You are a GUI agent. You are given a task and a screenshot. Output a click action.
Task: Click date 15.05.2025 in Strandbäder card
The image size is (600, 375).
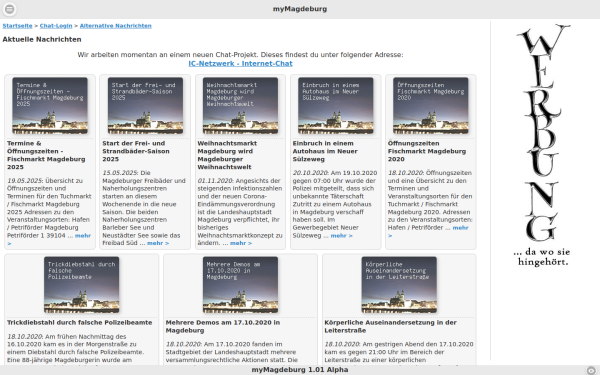point(120,173)
